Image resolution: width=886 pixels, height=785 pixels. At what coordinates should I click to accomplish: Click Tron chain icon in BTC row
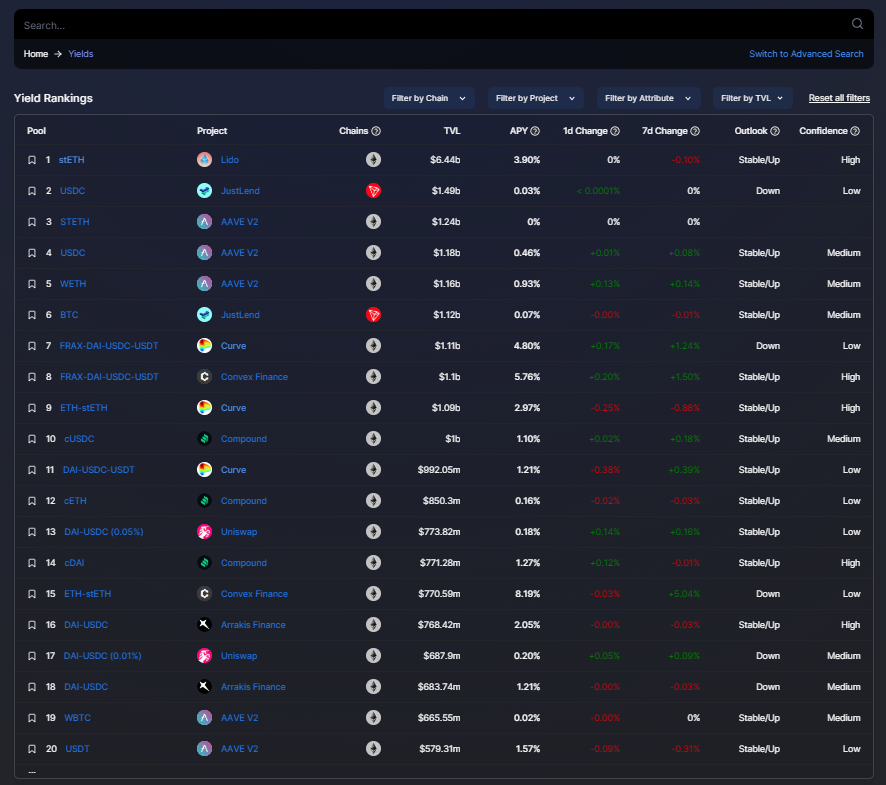click(x=373, y=315)
